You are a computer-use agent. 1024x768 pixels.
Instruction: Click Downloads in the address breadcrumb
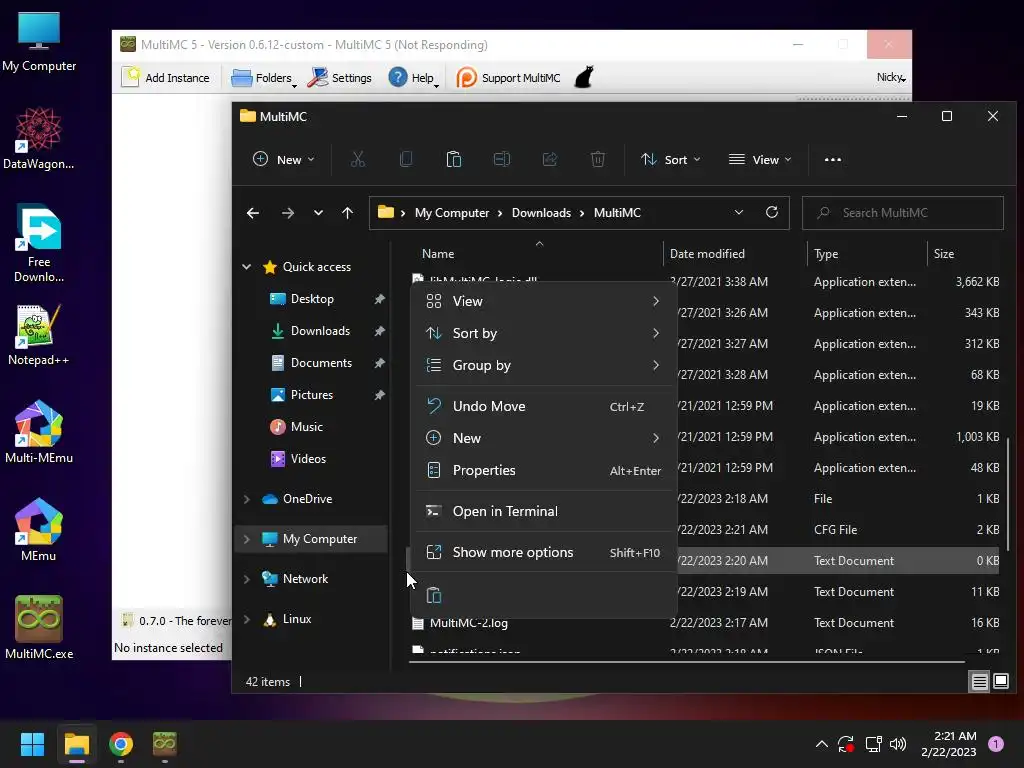[x=541, y=213]
